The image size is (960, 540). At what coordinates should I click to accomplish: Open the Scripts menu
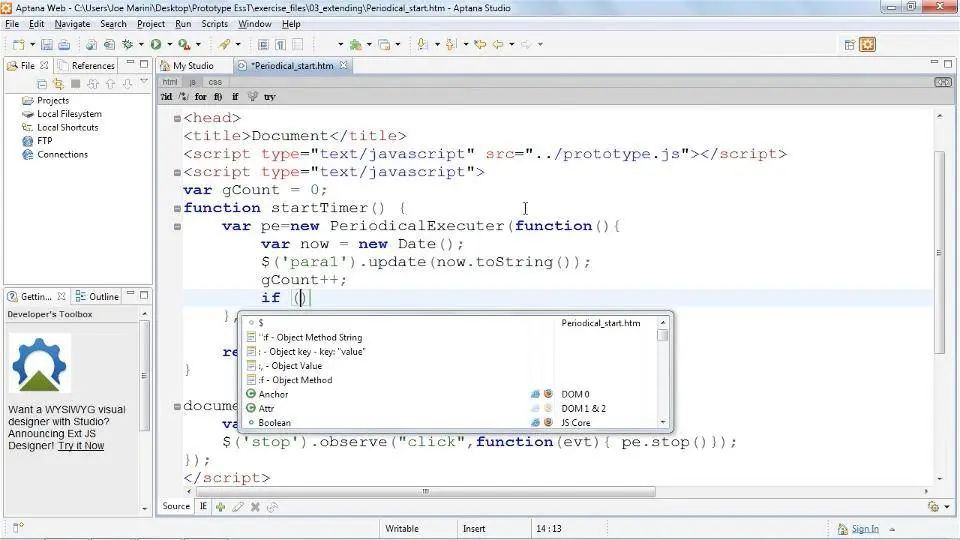[214, 24]
